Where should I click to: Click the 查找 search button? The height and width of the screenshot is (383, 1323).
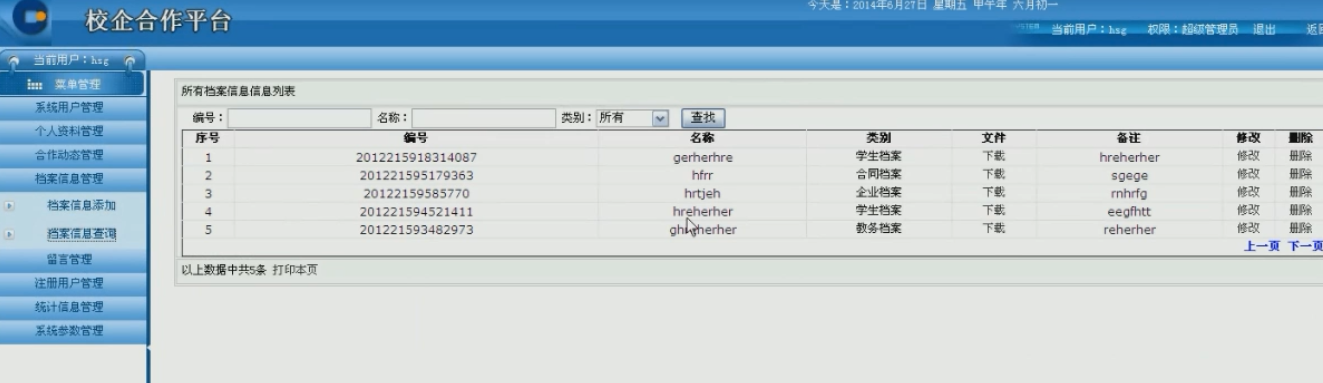703,118
